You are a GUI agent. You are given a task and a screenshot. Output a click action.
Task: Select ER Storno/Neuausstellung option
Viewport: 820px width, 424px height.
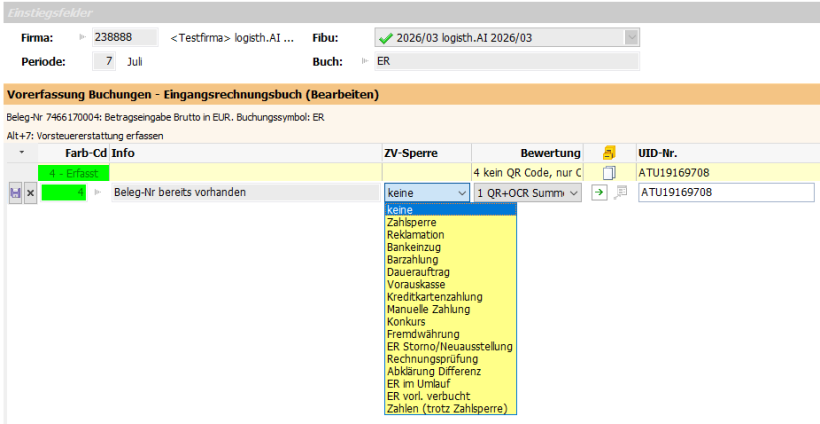pos(451,346)
